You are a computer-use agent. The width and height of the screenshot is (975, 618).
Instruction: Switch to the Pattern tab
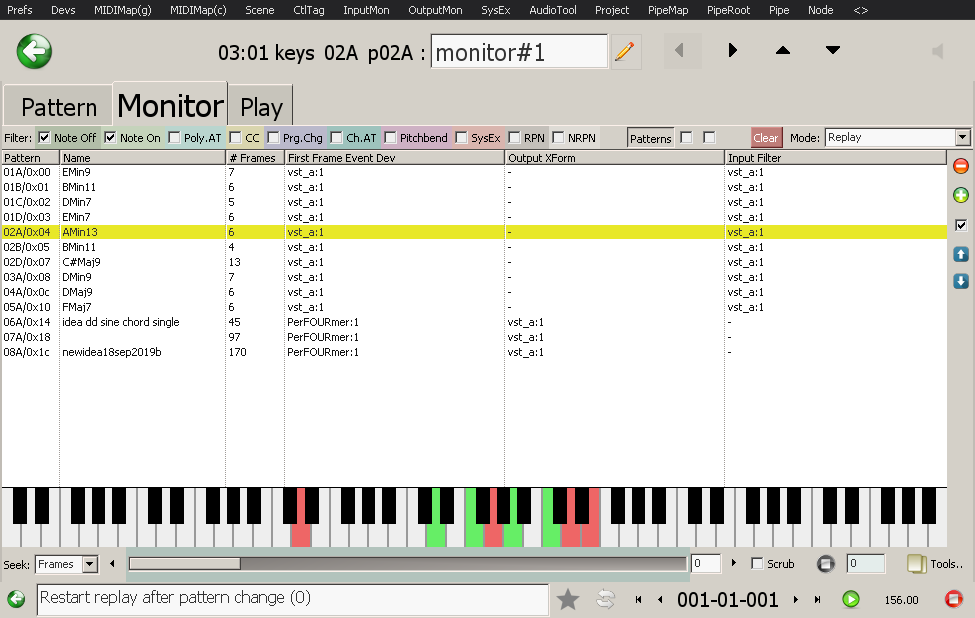[x=58, y=107]
